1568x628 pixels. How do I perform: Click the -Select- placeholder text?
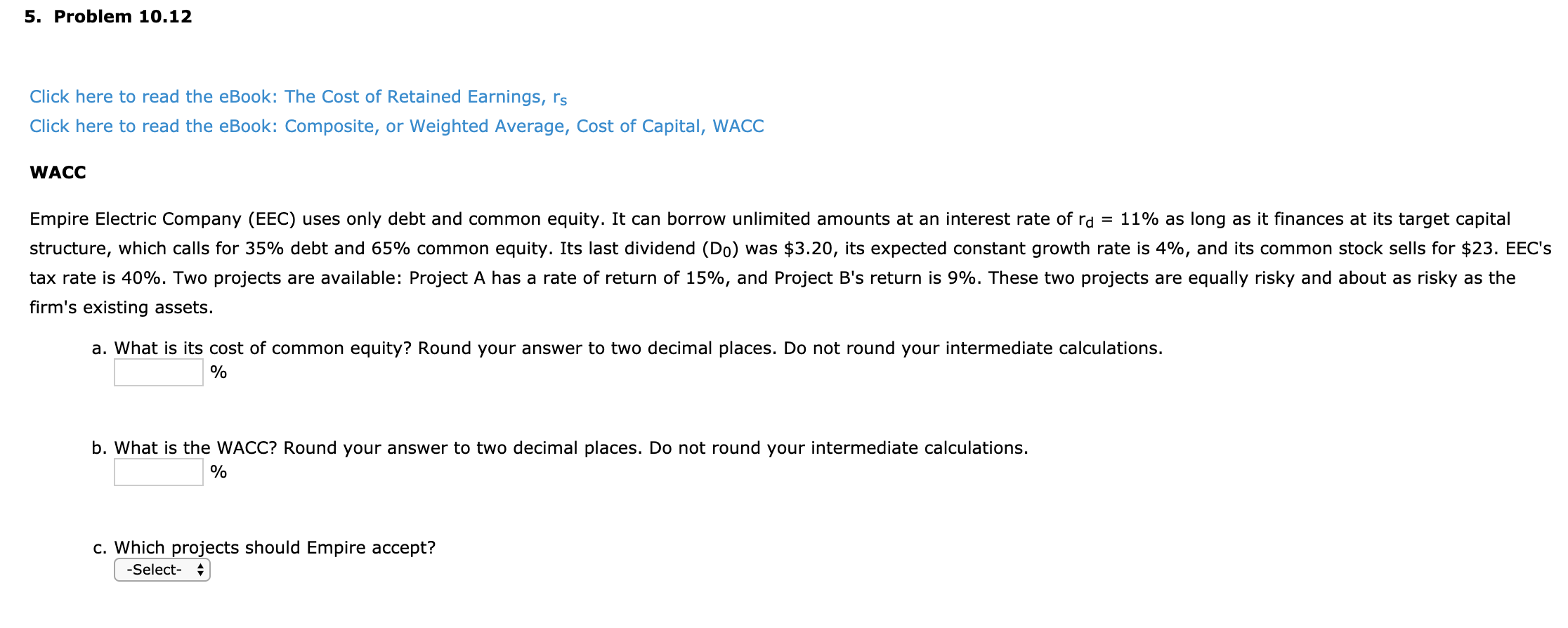tap(153, 570)
